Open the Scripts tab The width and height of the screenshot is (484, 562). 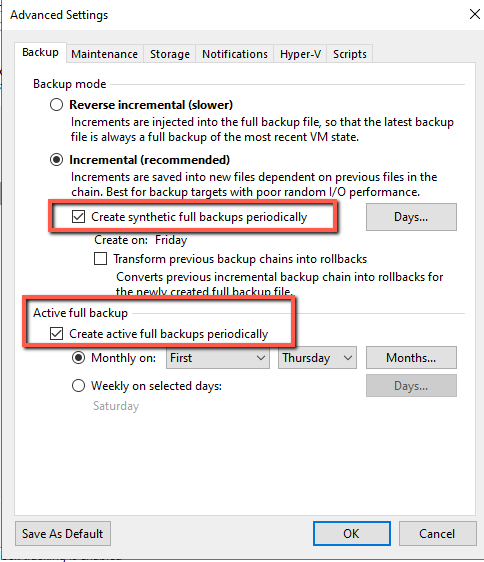(350, 54)
